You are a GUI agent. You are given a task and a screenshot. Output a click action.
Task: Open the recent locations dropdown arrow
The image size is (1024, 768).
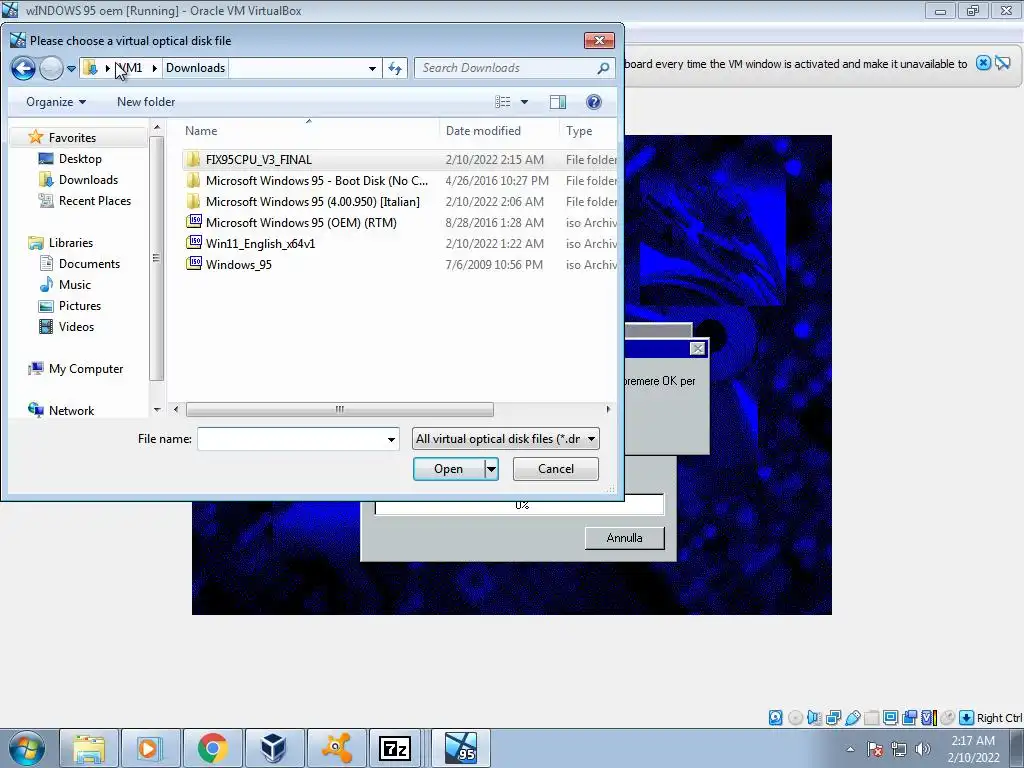71,68
